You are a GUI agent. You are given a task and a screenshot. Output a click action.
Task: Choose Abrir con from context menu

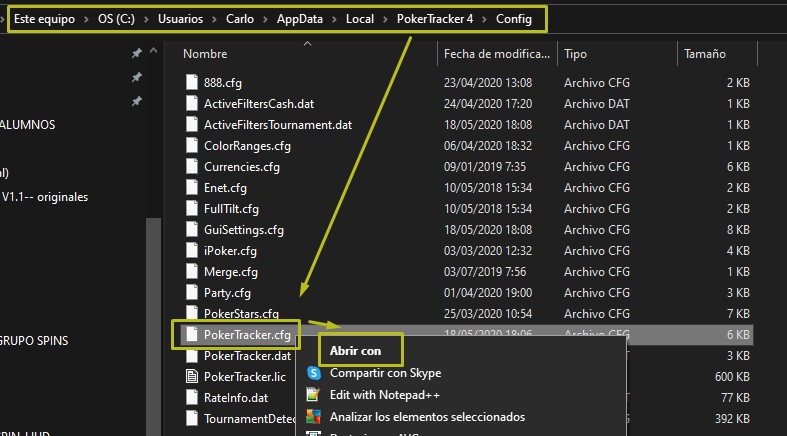tap(355, 351)
